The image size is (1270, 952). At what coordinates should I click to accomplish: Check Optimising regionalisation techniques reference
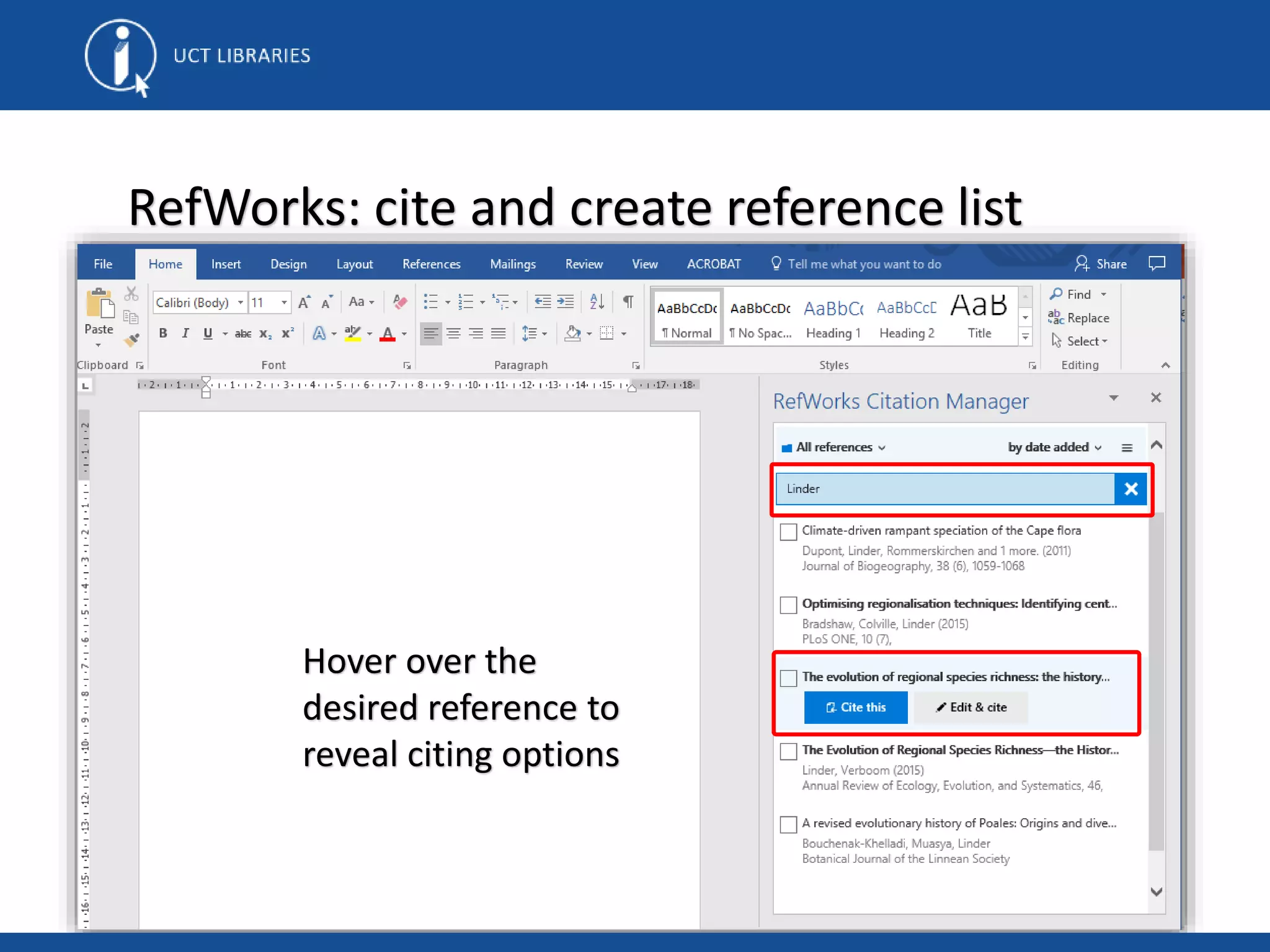click(x=788, y=605)
